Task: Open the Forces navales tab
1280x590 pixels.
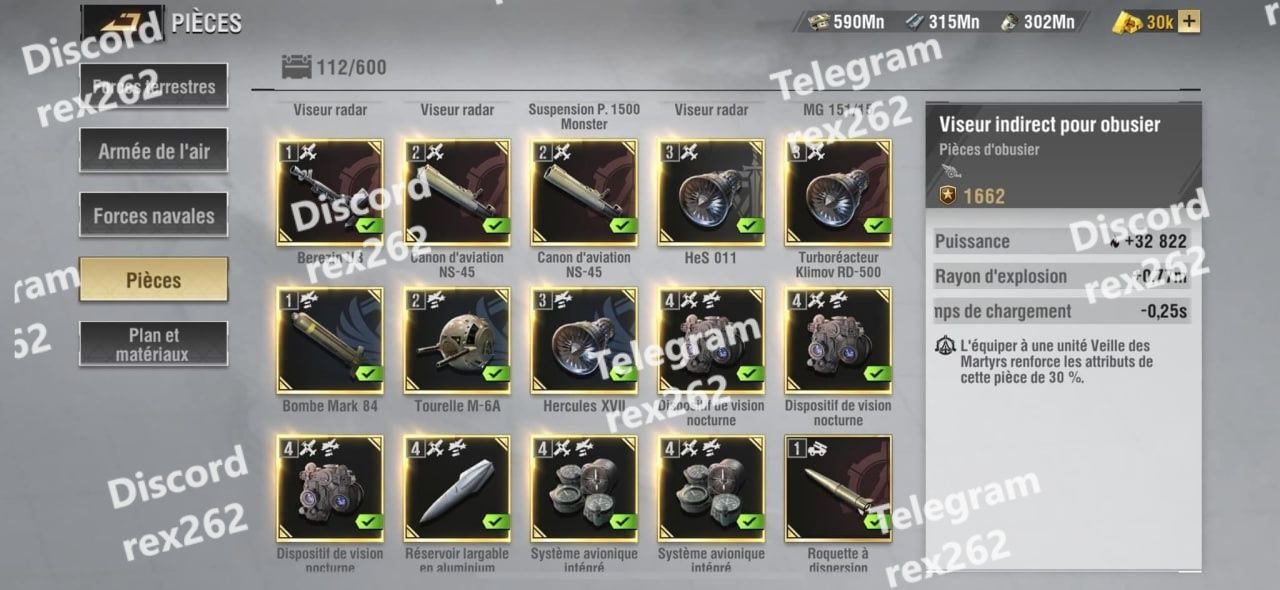Action: tap(154, 216)
